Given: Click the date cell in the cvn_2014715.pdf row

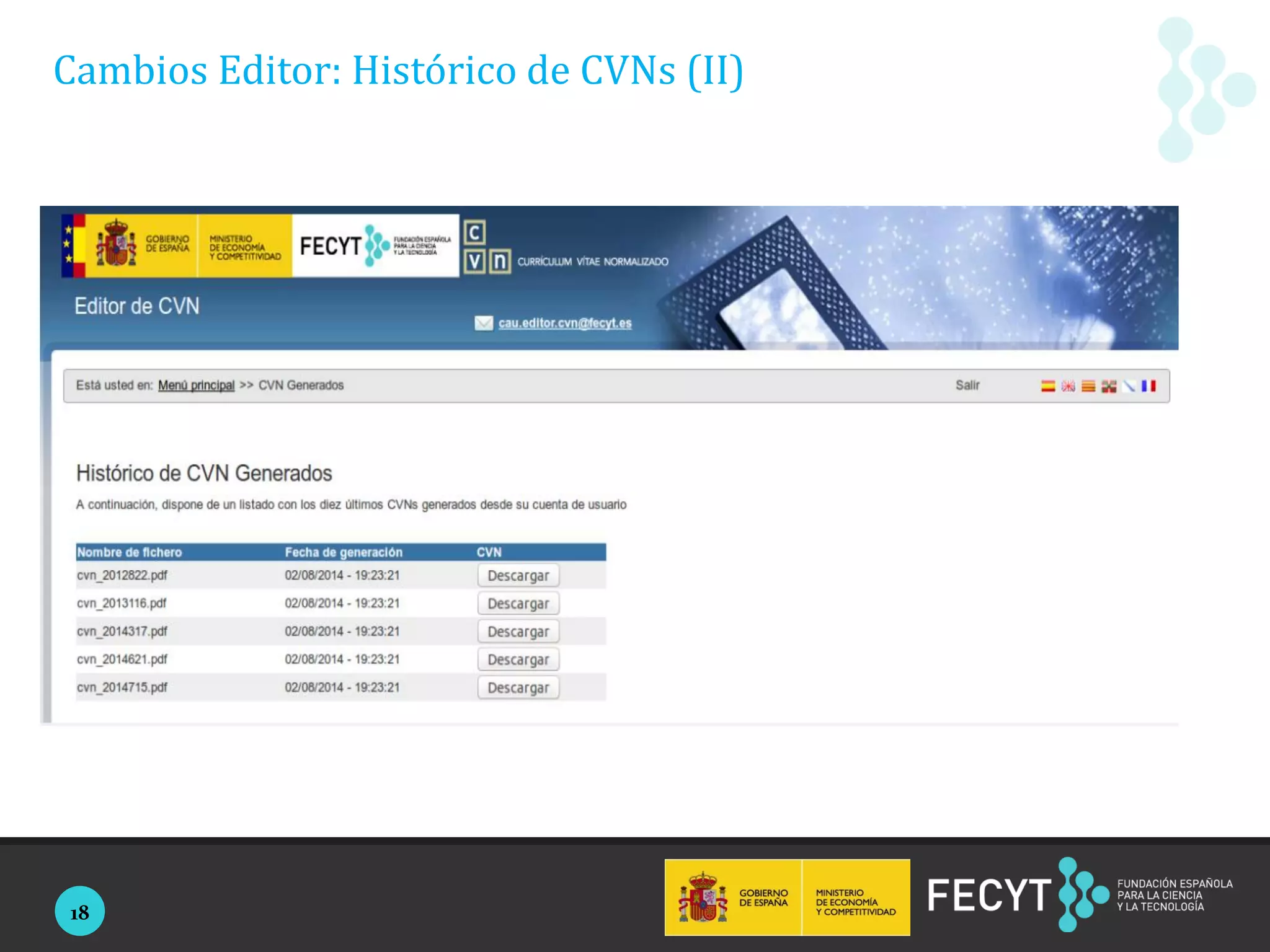Looking at the screenshot, I should click(x=342, y=687).
